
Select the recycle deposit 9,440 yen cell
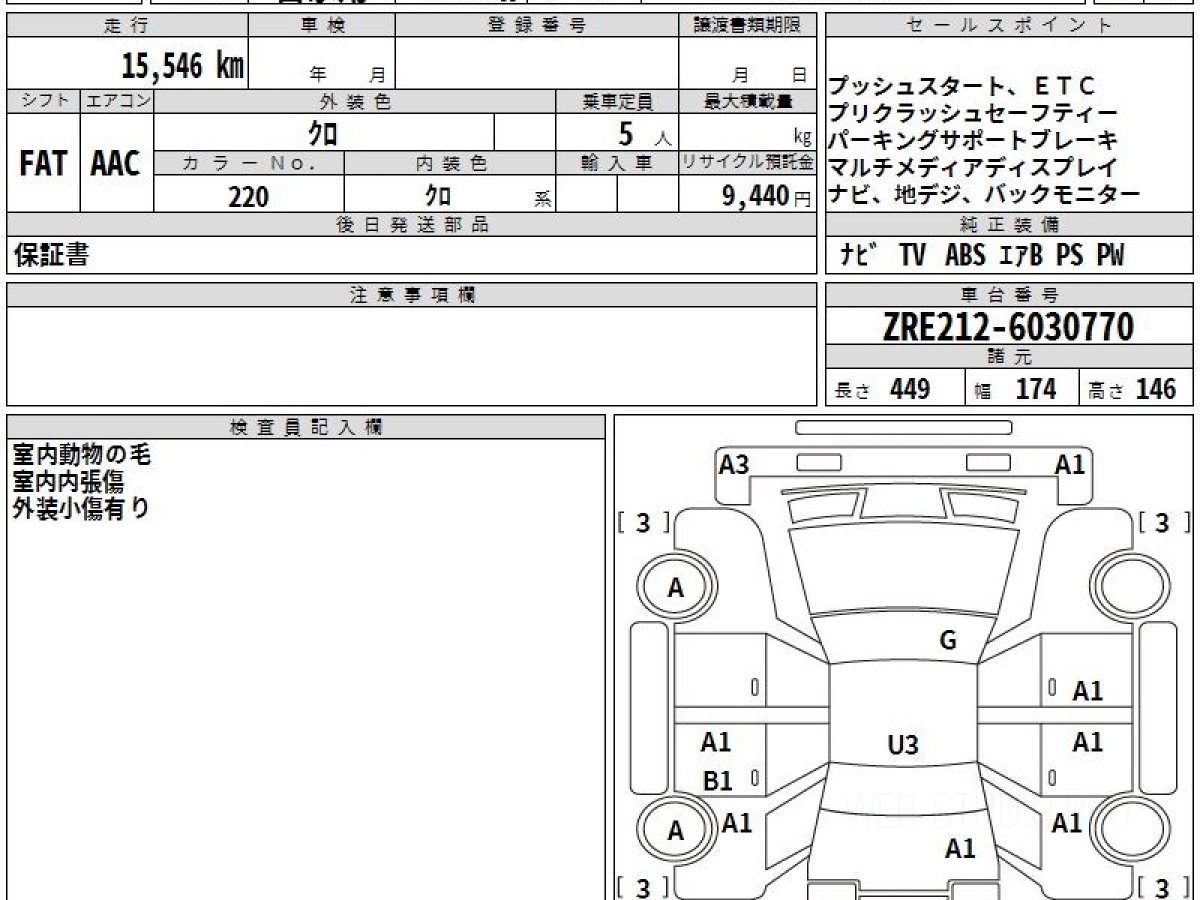coord(747,197)
